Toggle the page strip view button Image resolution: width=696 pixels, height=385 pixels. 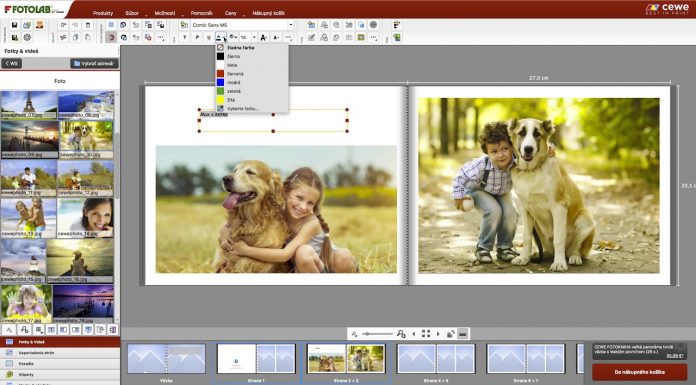coord(463,334)
